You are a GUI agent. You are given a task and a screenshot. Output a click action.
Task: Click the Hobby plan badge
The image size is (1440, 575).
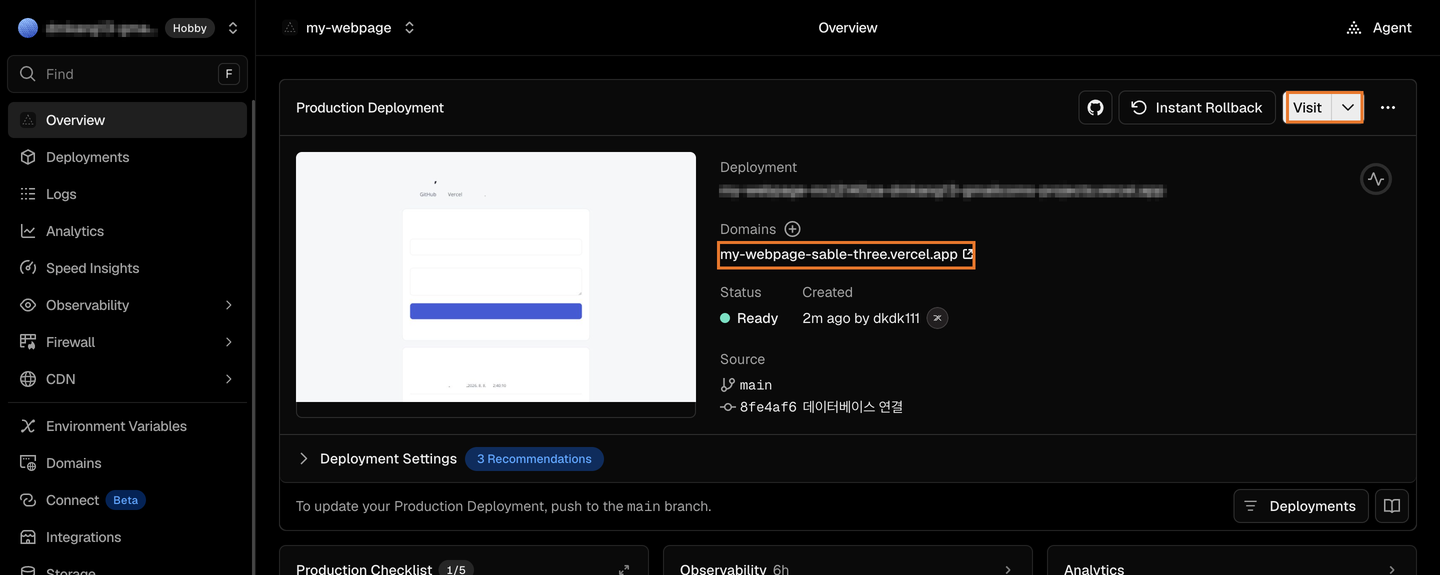click(190, 28)
